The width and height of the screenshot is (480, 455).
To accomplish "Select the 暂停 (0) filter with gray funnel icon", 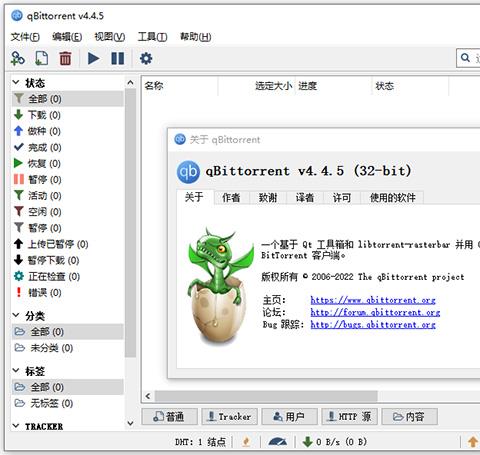I will coord(68,228).
